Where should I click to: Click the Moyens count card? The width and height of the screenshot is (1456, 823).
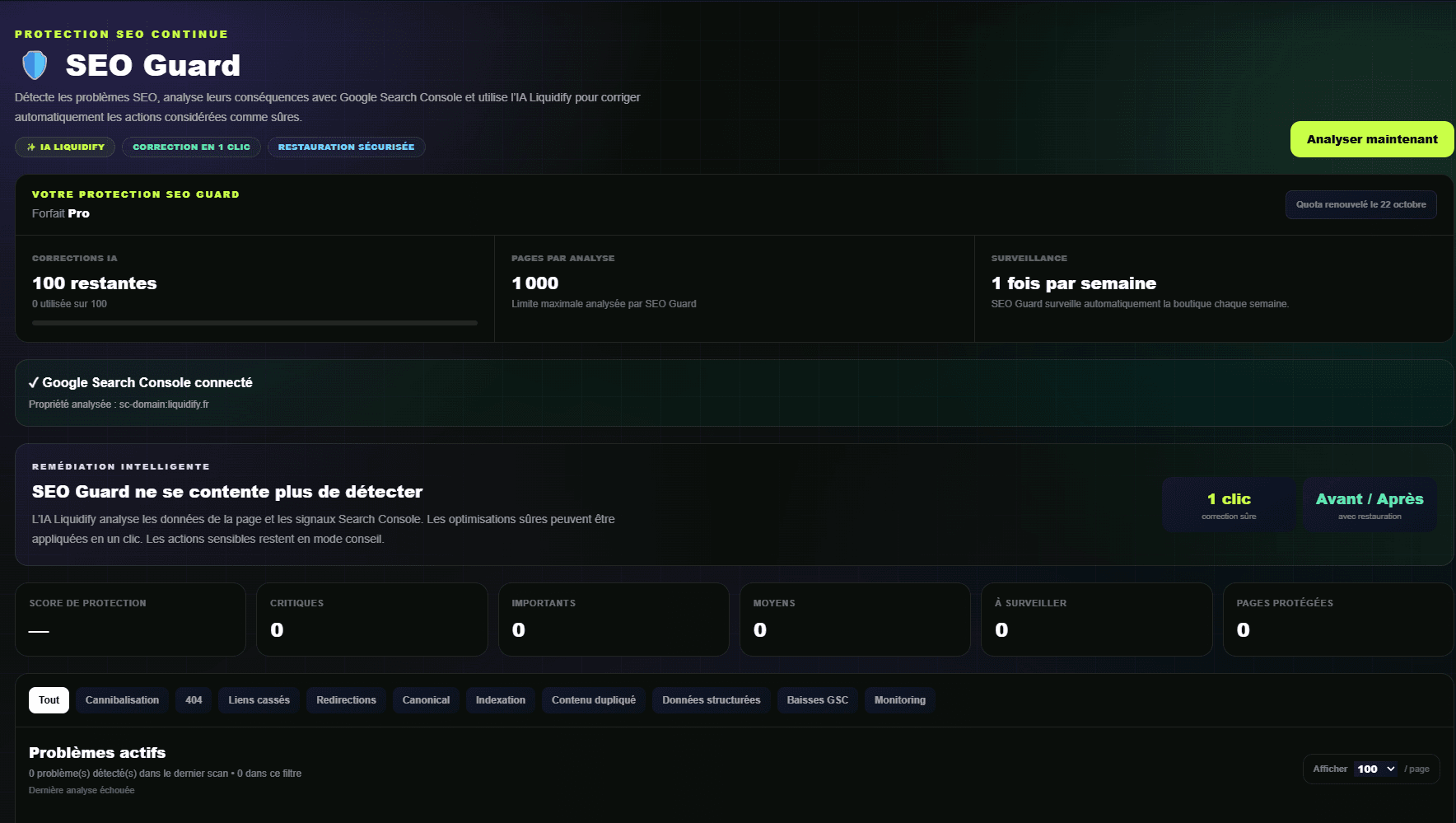[x=855, y=620]
